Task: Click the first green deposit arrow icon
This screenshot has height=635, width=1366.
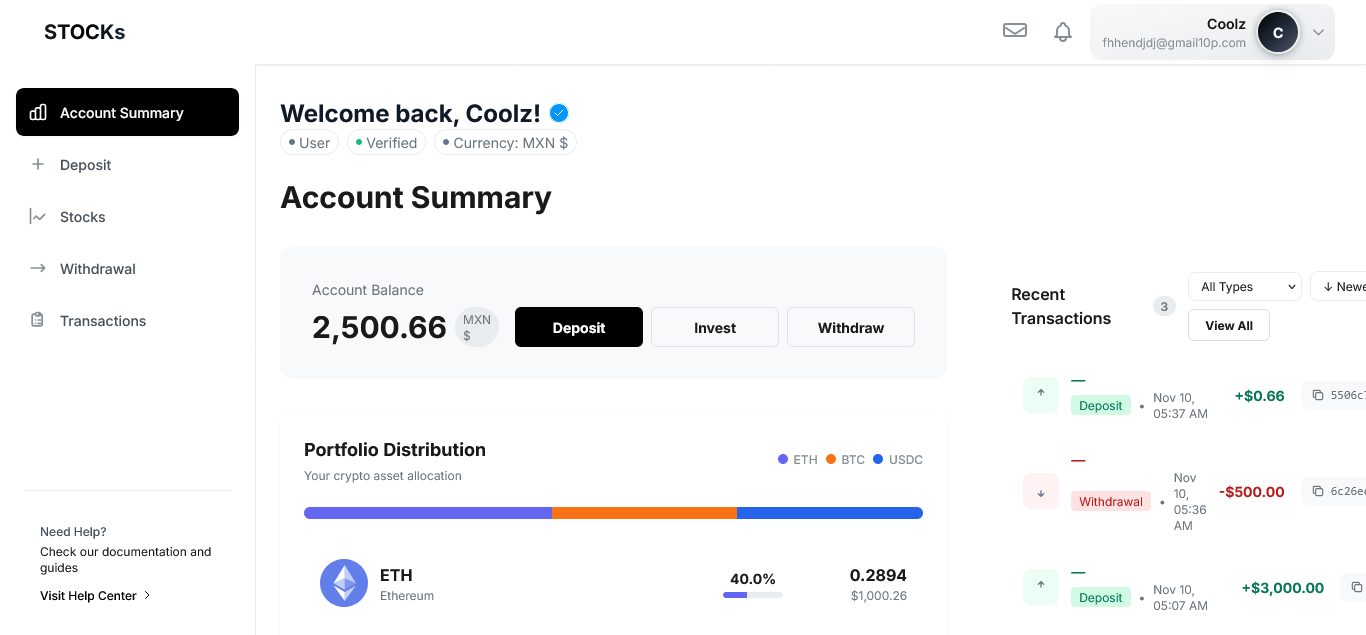Action: [x=1041, y=394]
